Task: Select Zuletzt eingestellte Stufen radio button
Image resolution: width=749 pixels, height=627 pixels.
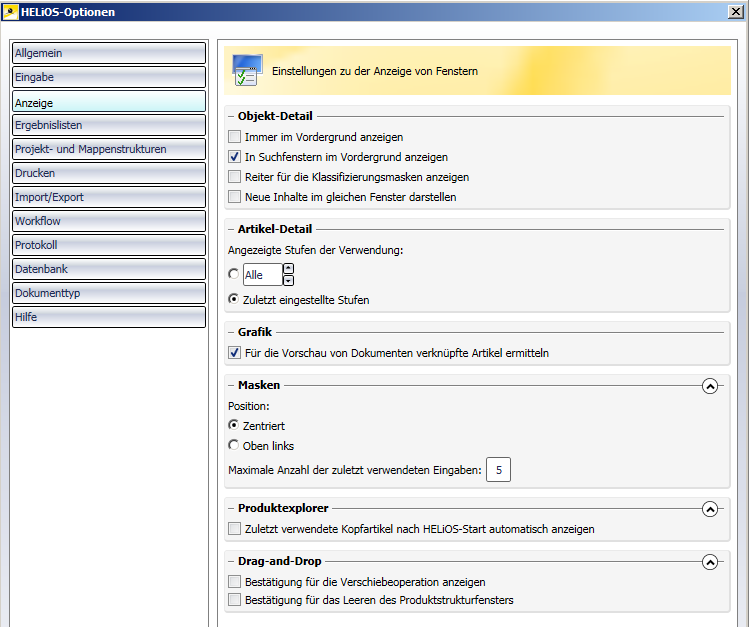Action: (234, 299)
